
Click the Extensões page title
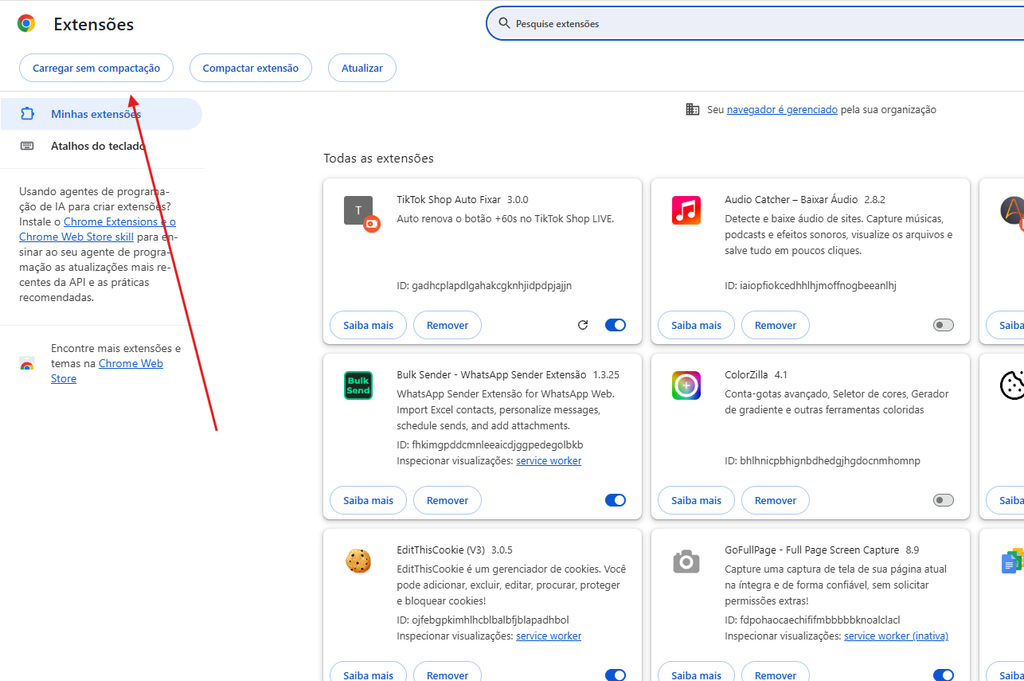(x=93, y=24)
